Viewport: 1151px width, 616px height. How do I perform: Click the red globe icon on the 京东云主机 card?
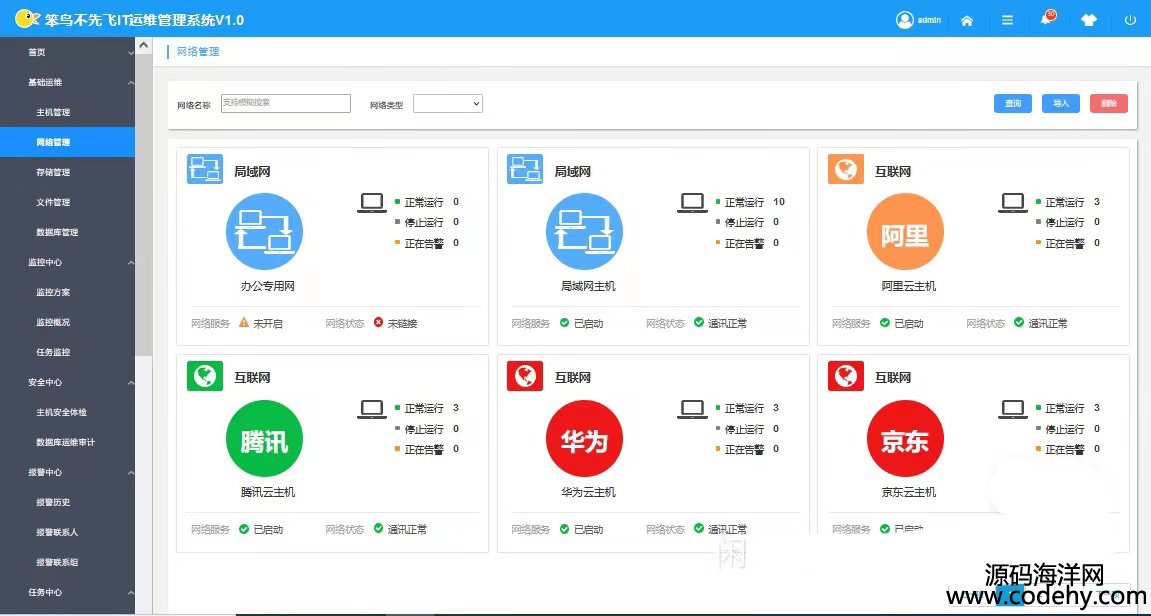tap(846, 376)
